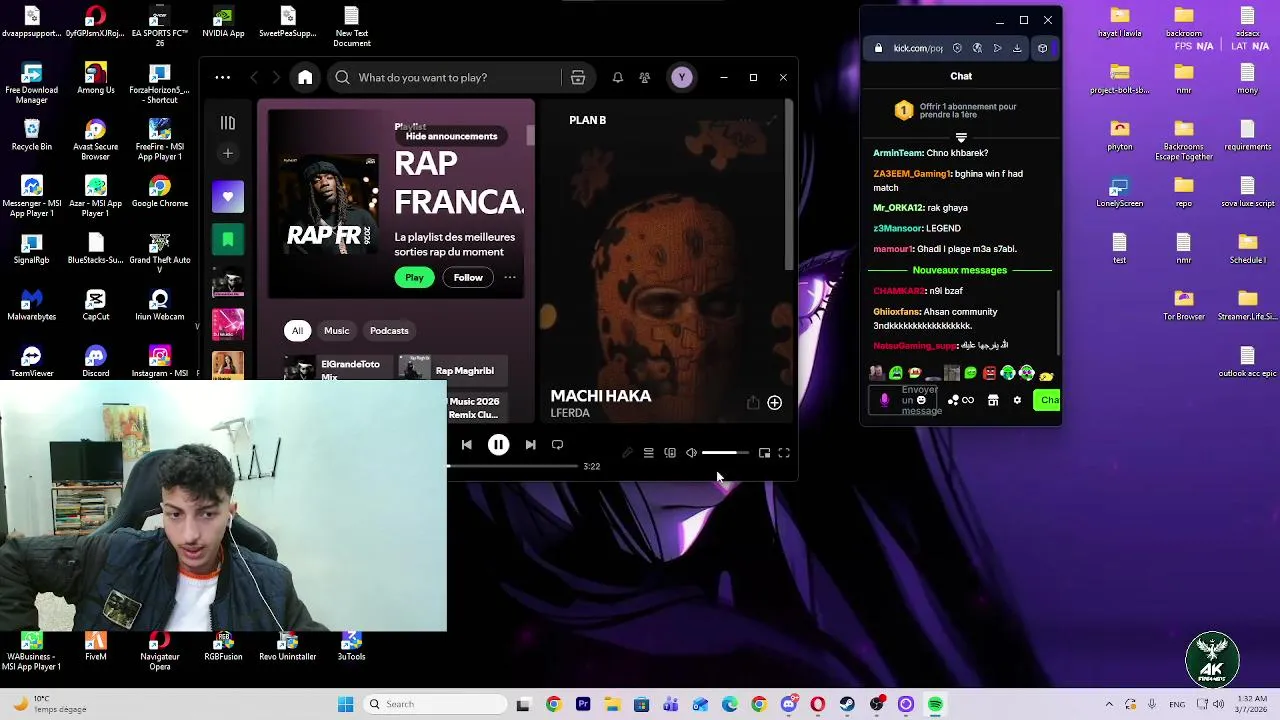
Task: Hide announcements in Spotify
Action: pyautogui.click(x=451, y=136)
